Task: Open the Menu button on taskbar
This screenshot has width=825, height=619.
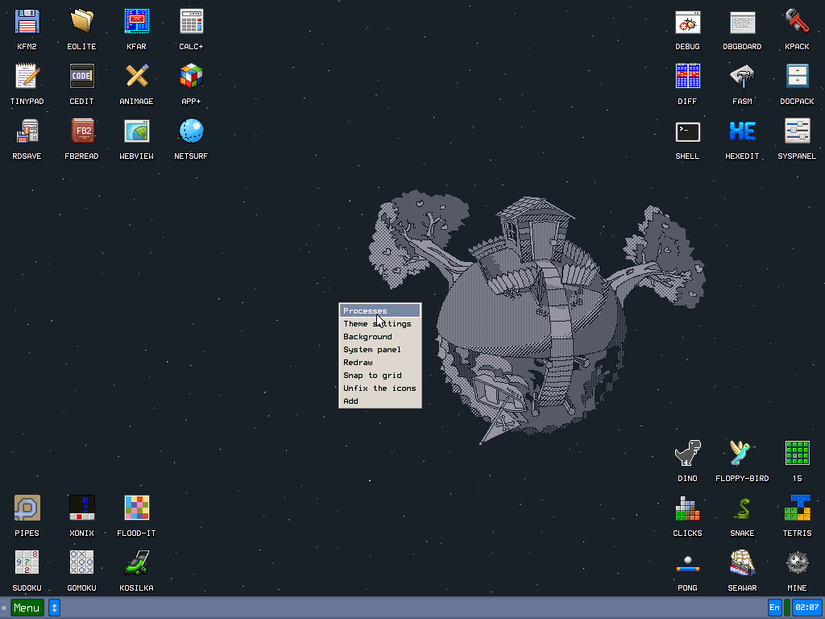Action: [x=25, y=607]
